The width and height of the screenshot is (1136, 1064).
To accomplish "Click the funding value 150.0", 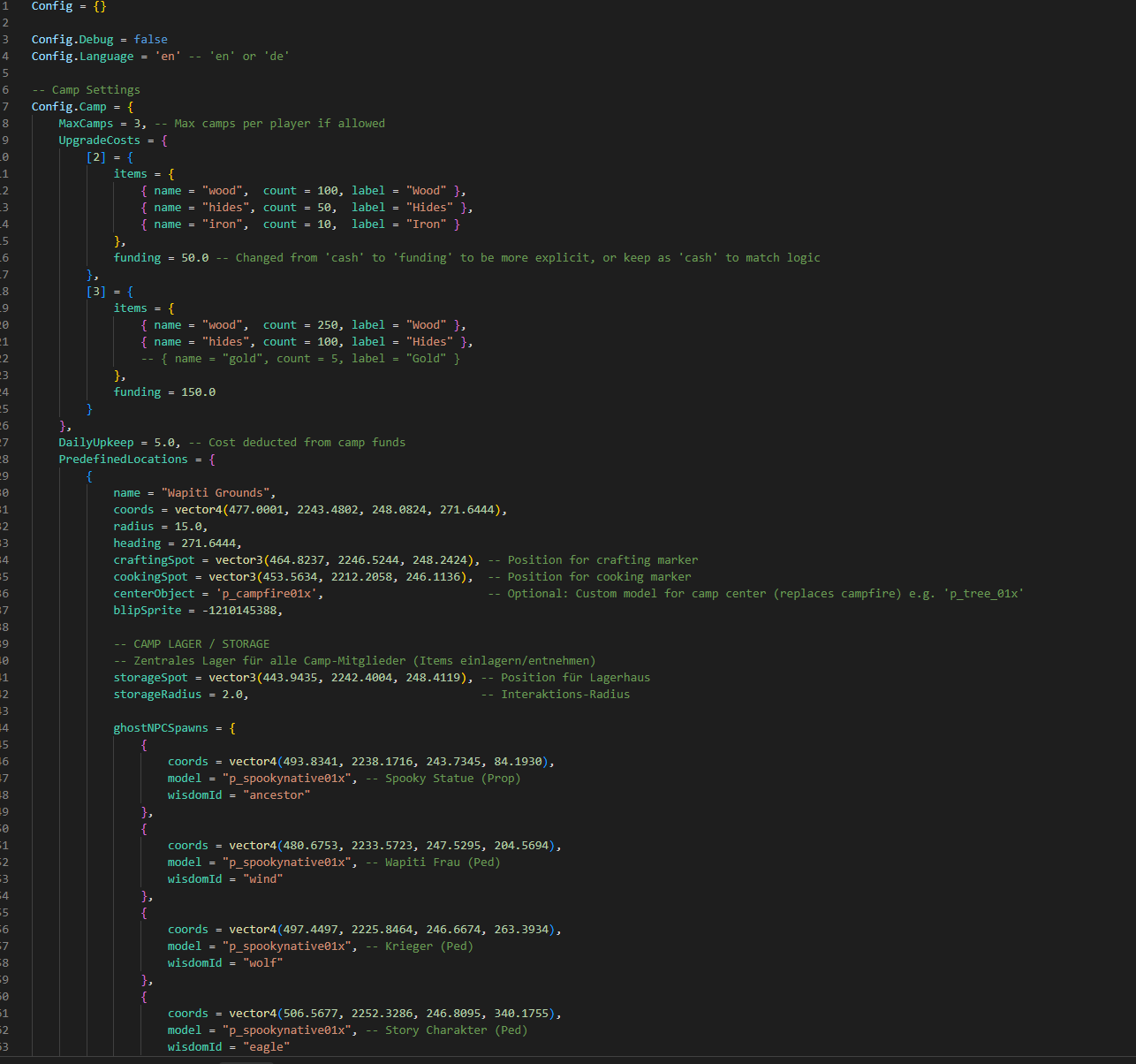I will [x=198, y=392].
